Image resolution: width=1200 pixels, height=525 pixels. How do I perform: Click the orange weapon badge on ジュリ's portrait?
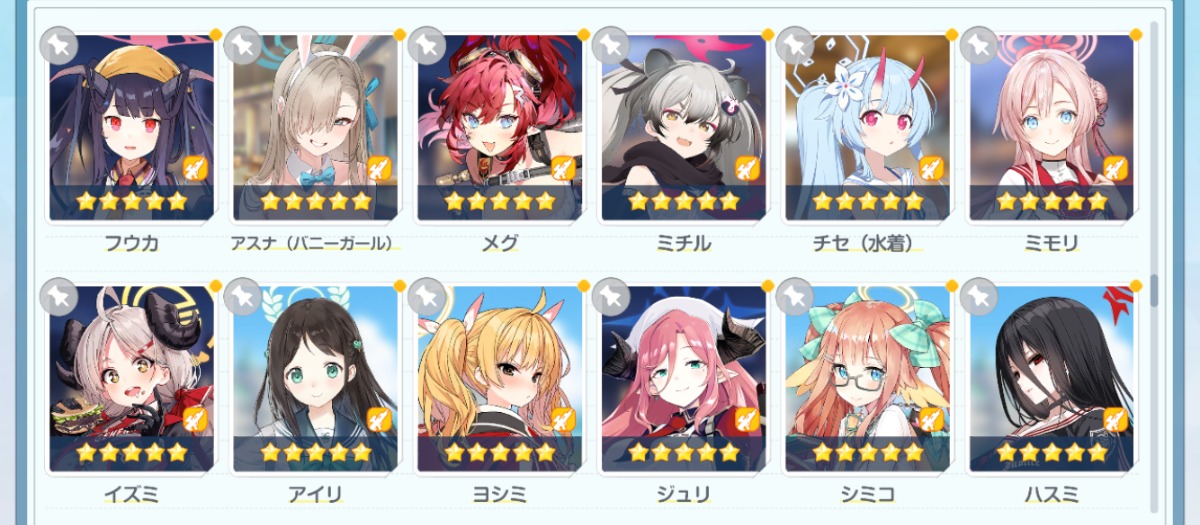click(747, 419)
